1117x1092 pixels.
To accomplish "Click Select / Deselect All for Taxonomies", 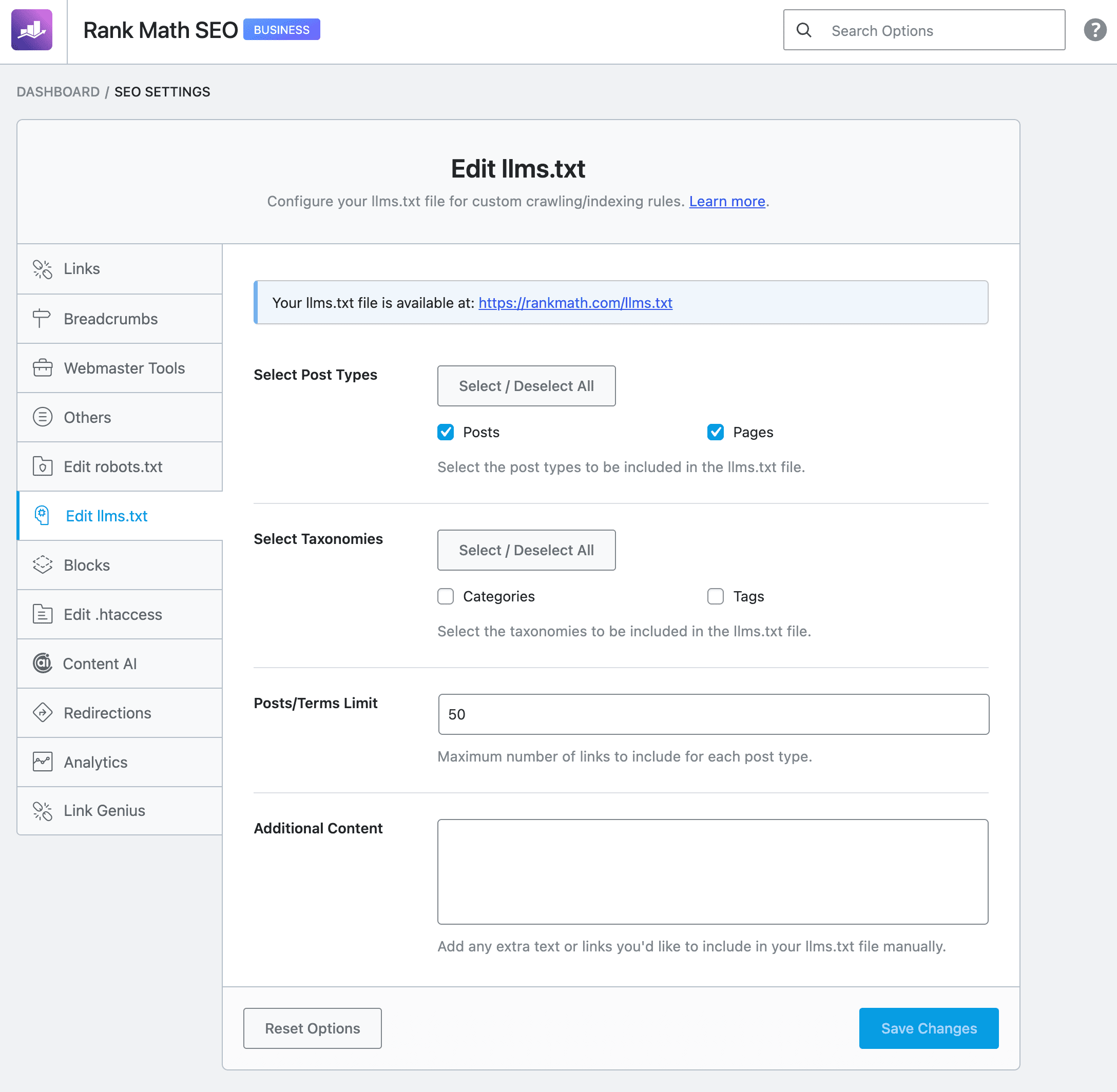I will [x=526, y=550].
